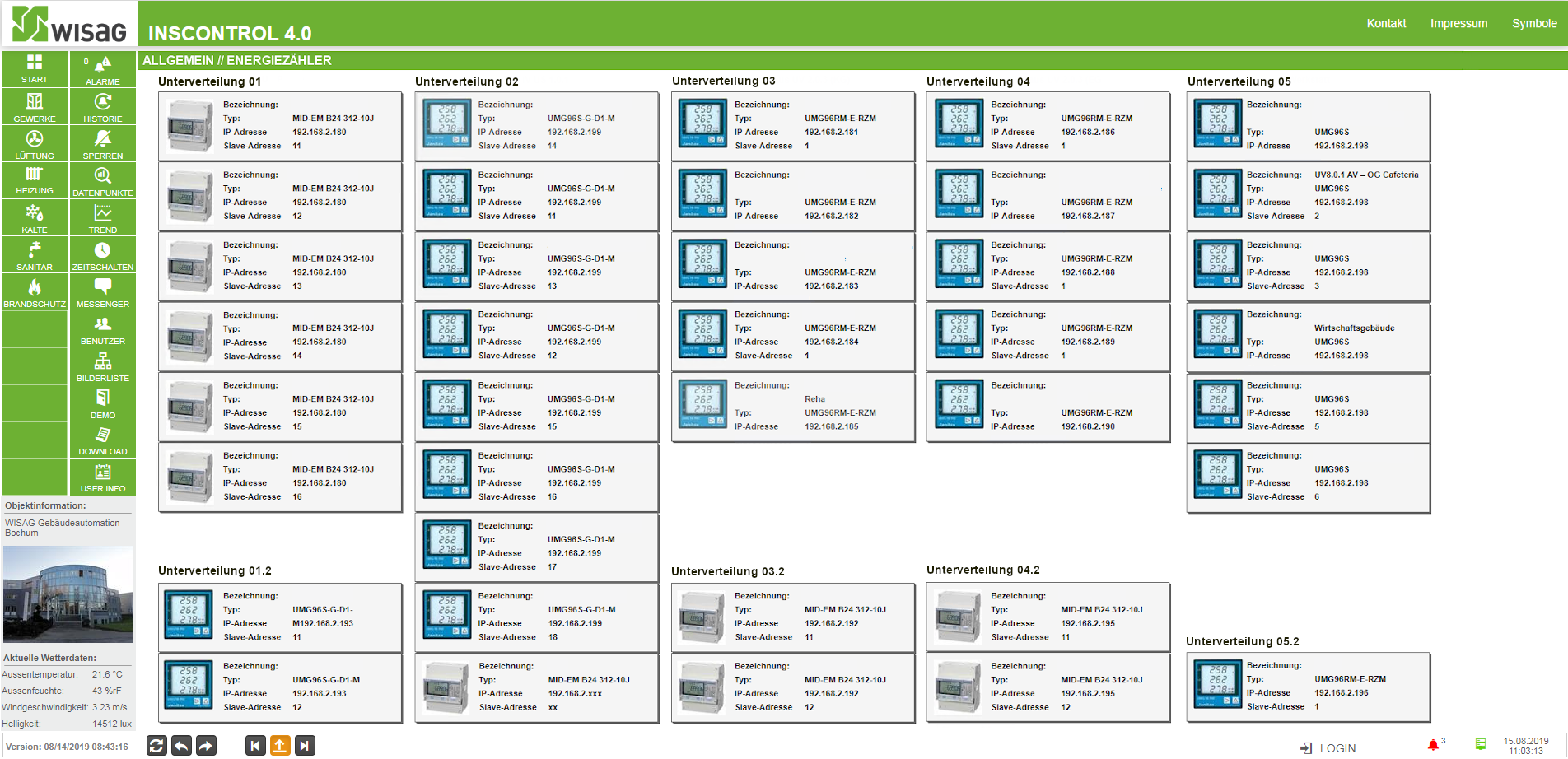This screenshot has width=1568, height=759.
Task: Open the BENUTZER user management tile
Action: [x=103, y=328]
